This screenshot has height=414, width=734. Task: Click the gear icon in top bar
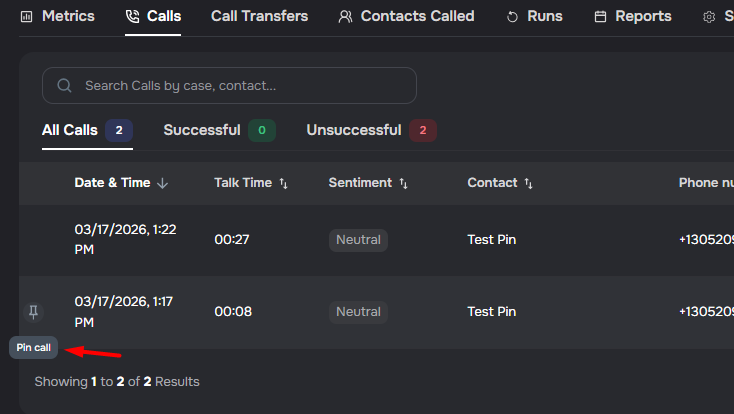[x=709, y=17]
